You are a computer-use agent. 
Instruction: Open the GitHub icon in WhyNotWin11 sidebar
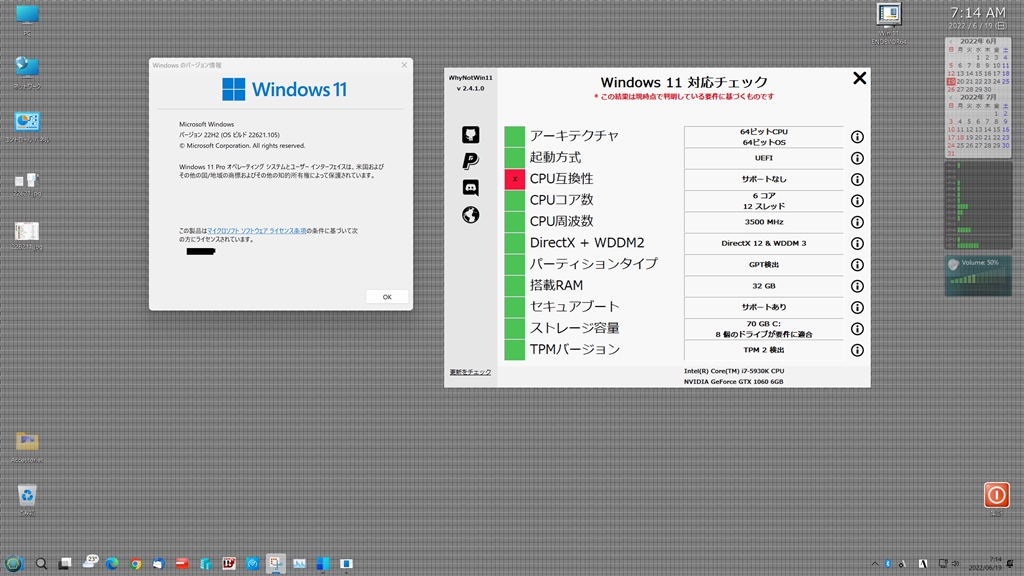coord(470,135)
